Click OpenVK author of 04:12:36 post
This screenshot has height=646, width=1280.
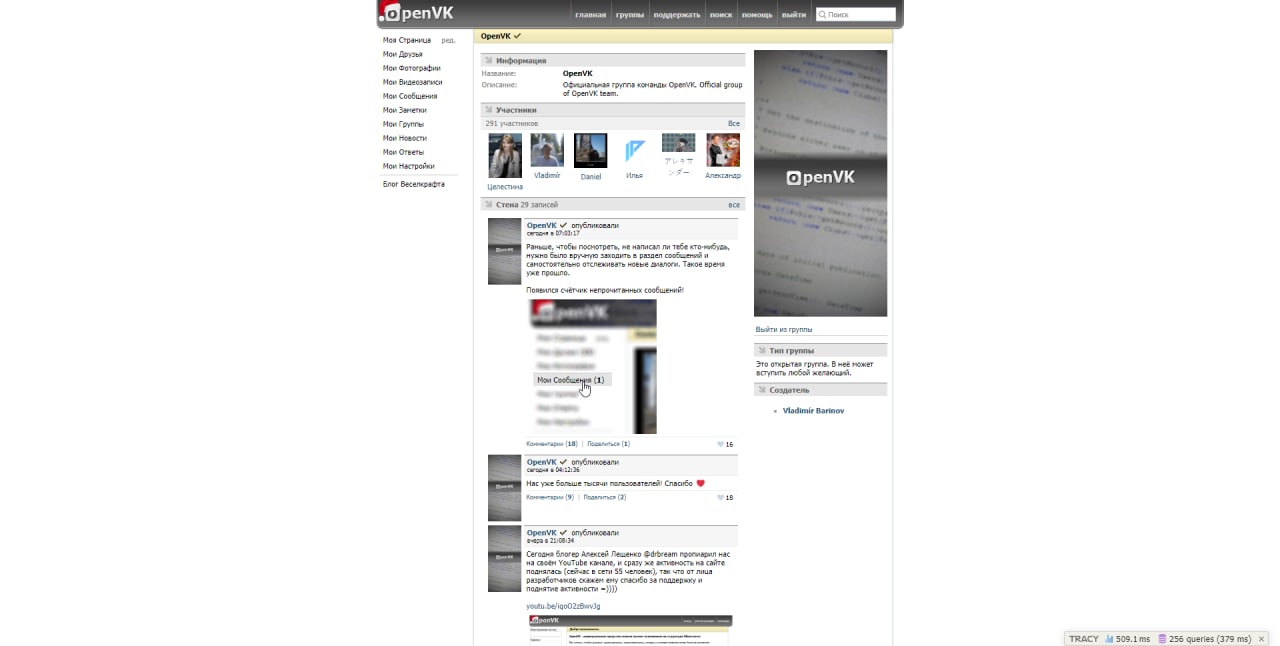[x=541, y=462]
